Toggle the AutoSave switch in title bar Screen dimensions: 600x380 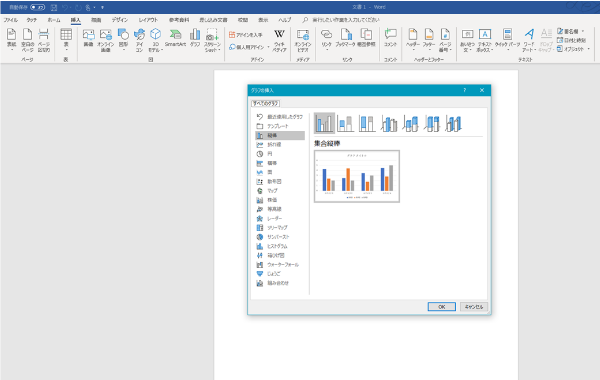tap(38, 7)
